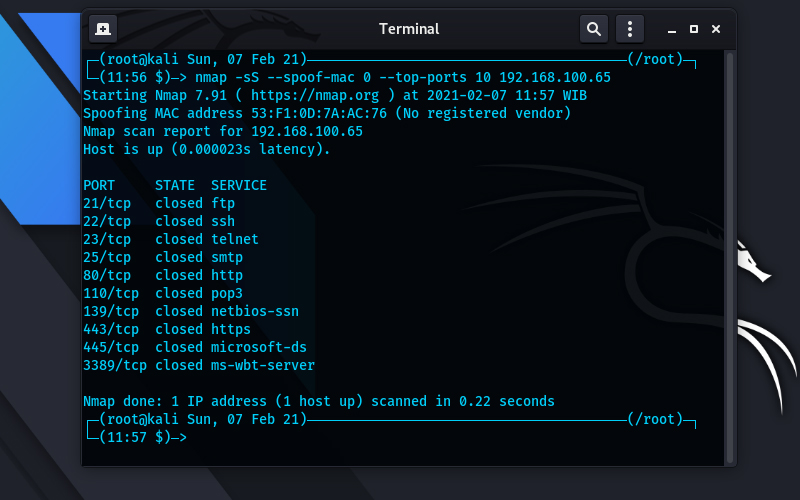Click the SERVICE column header
Viewport: 800px width, 500px height.
(239, 185)
